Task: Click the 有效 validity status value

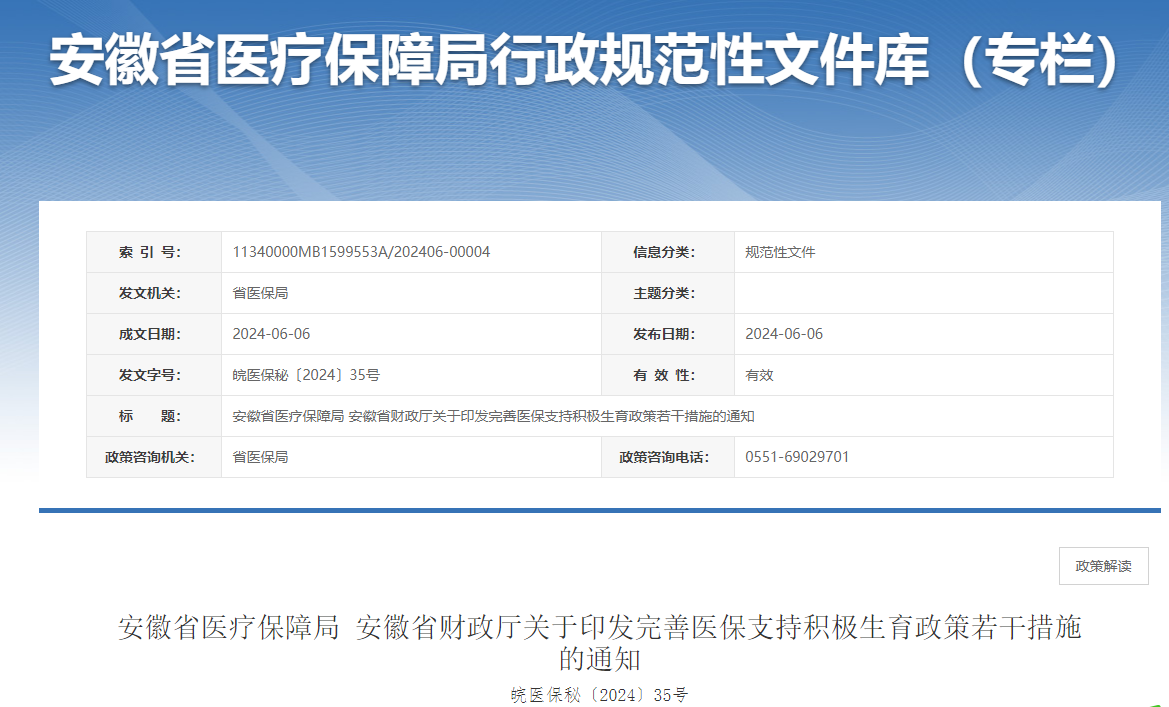Action: coord(759,375)
